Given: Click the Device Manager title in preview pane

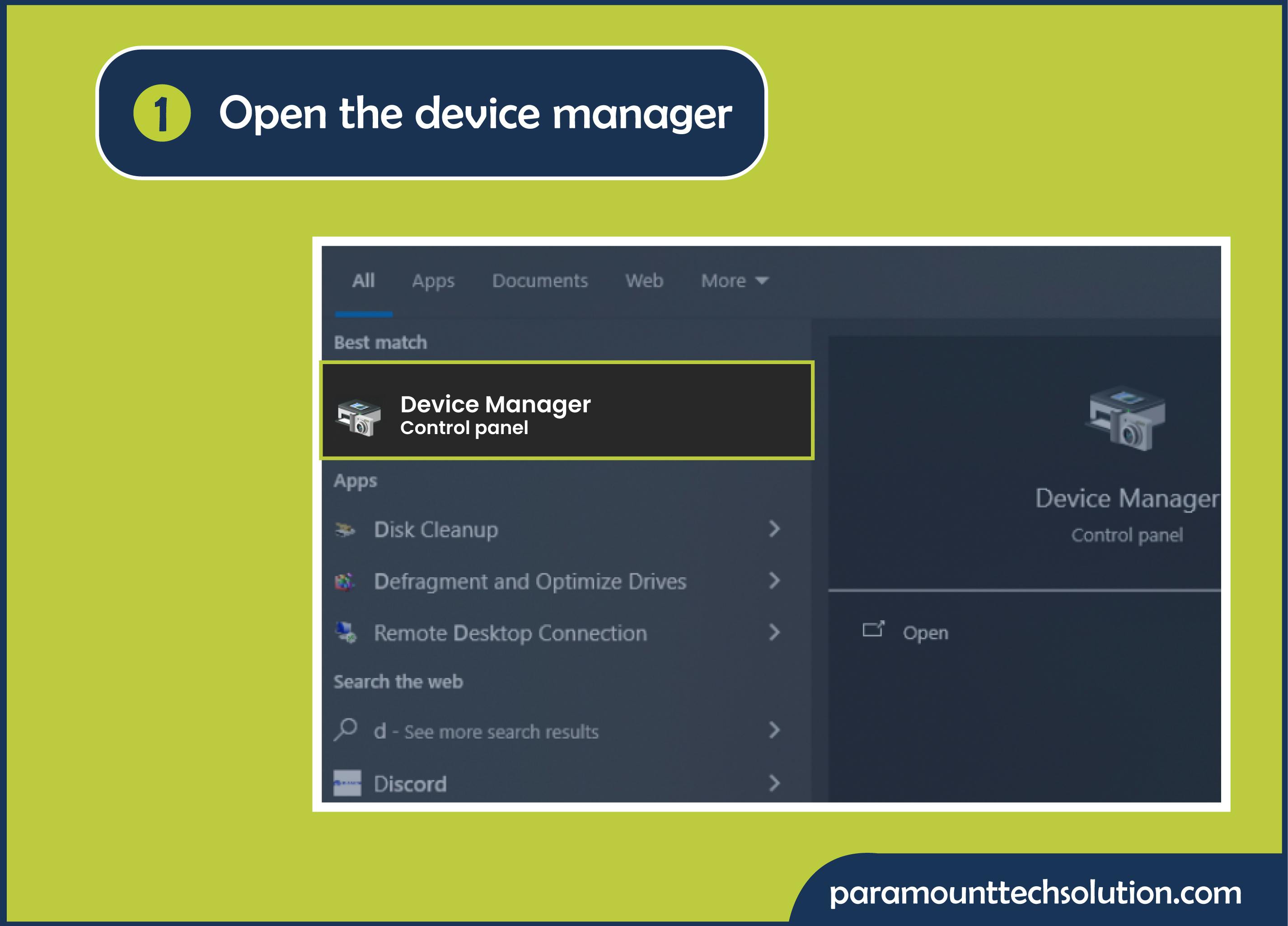Looking at the screenshot, I should point(1127,499).
